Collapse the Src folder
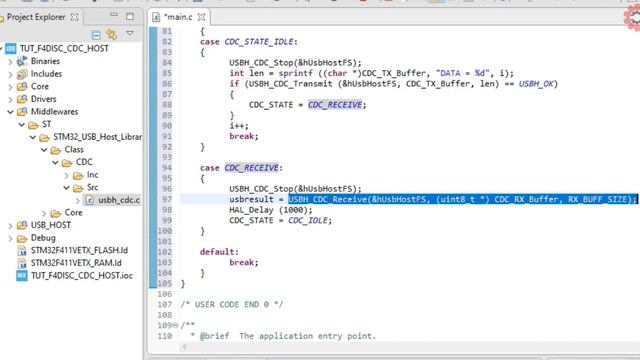 click(x=67, y=188)
